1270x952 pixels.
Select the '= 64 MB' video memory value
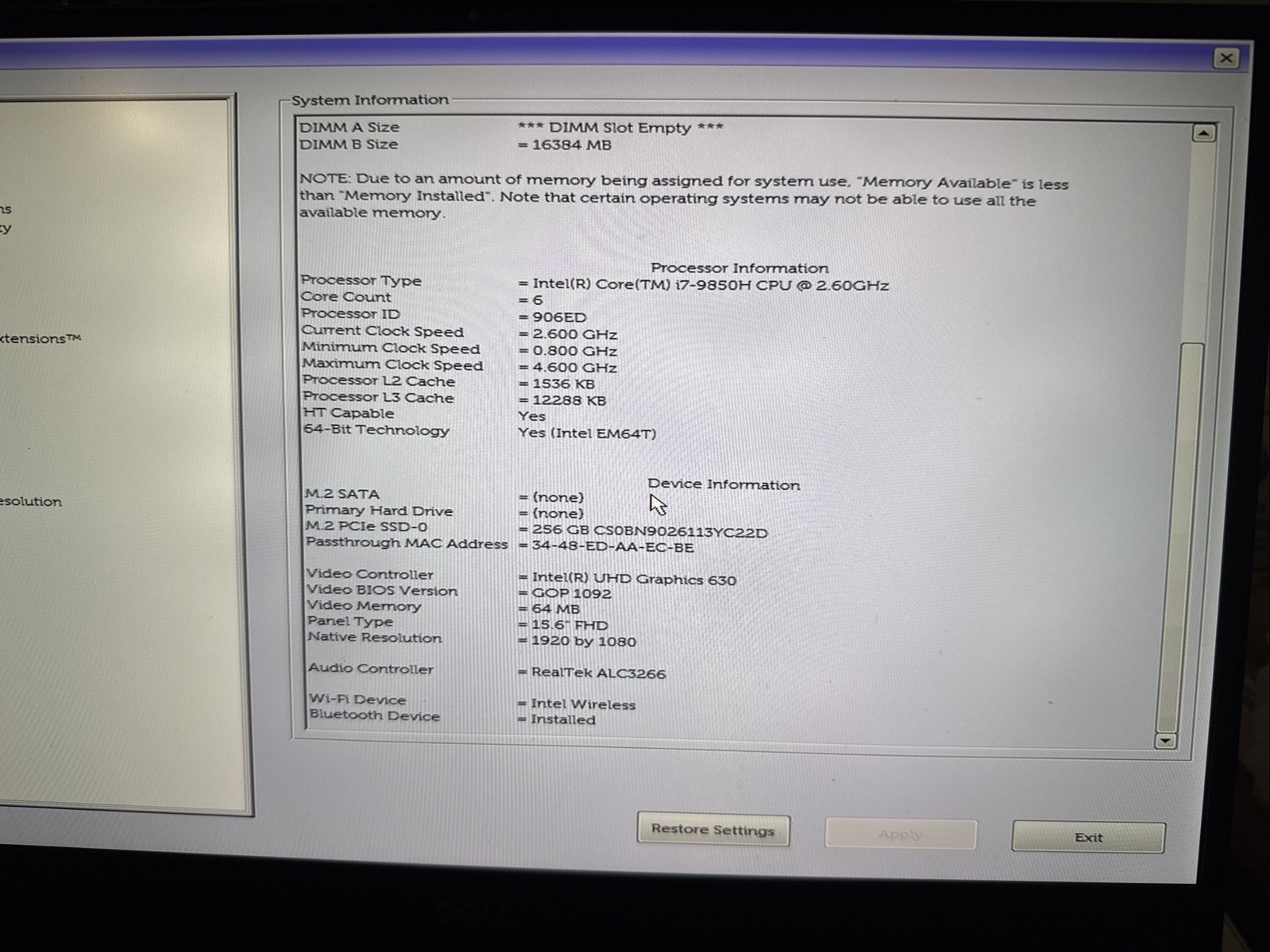[x=548, y=609]
